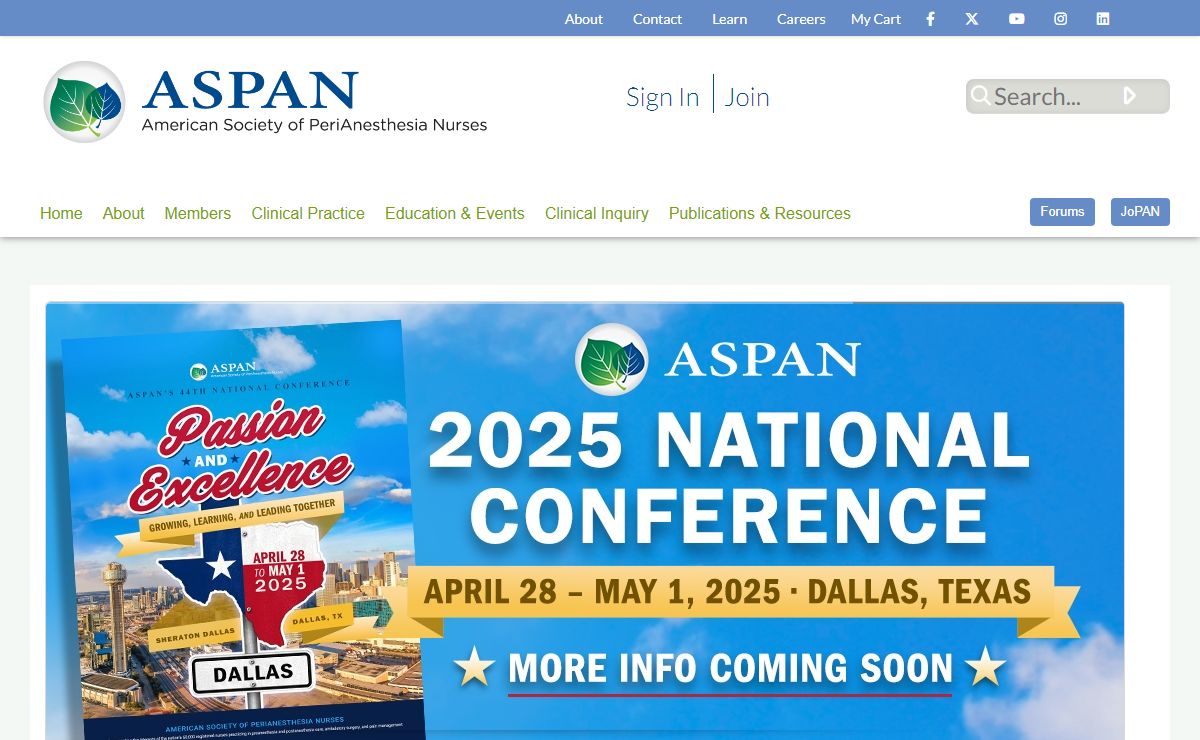Open the Clinical Inquiry menu
Image resolution: width=1200 pixels, height=740 pixels.
tap(597, 213)
